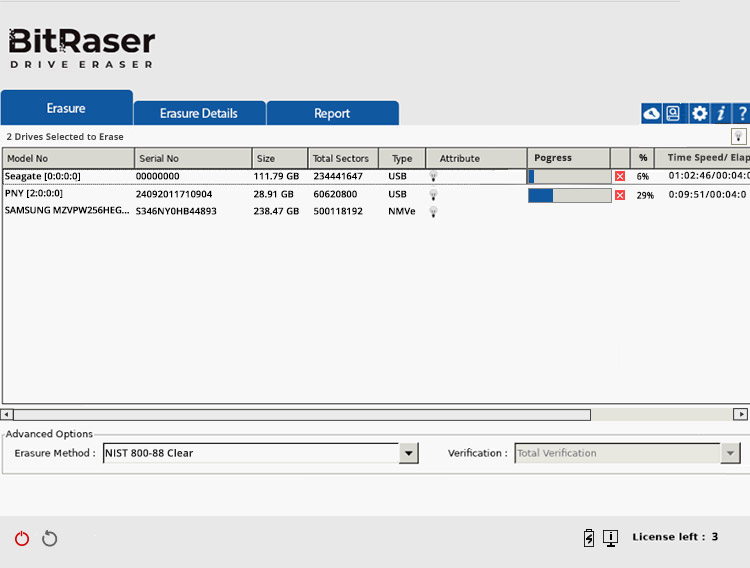Click serial number S346NY0HB44893

[176, 211]
